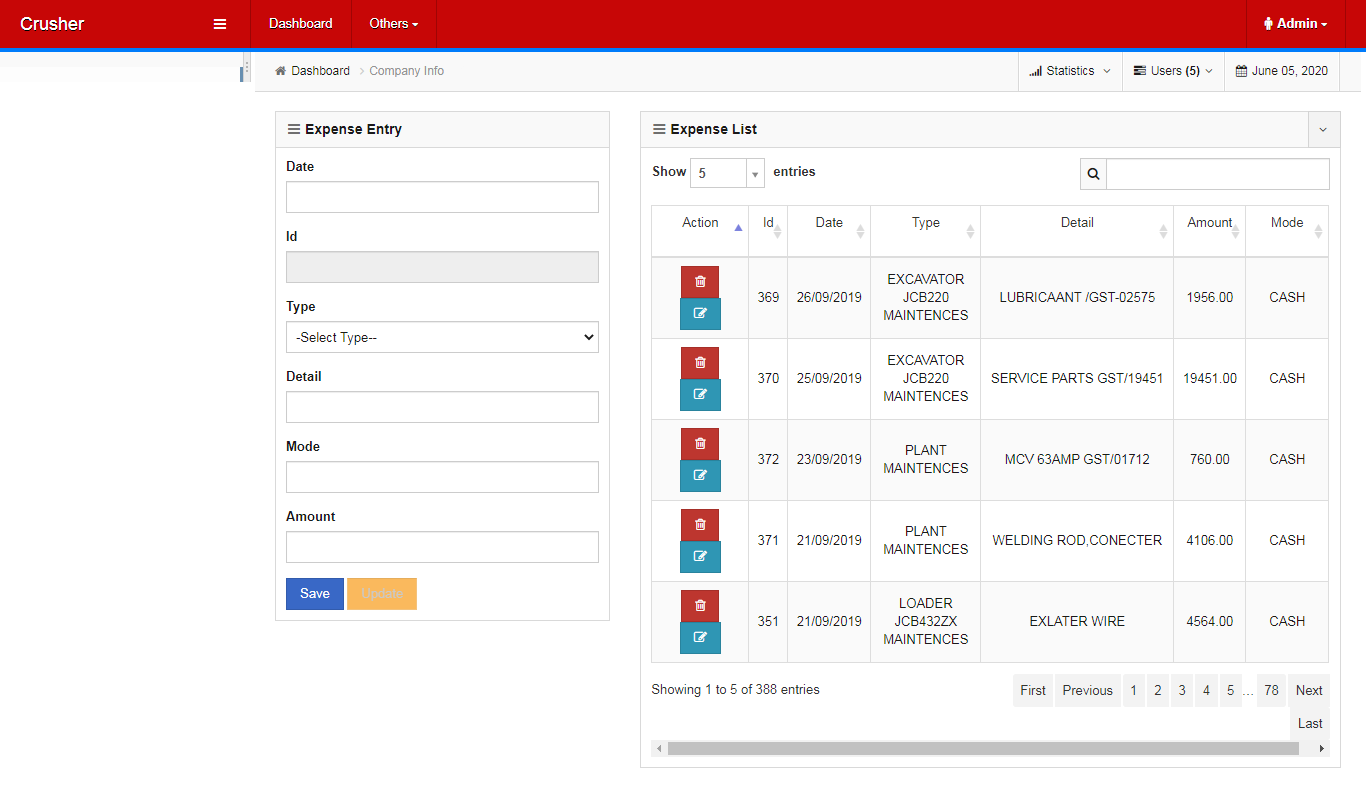Delete expense entry with Id 370

700,363
